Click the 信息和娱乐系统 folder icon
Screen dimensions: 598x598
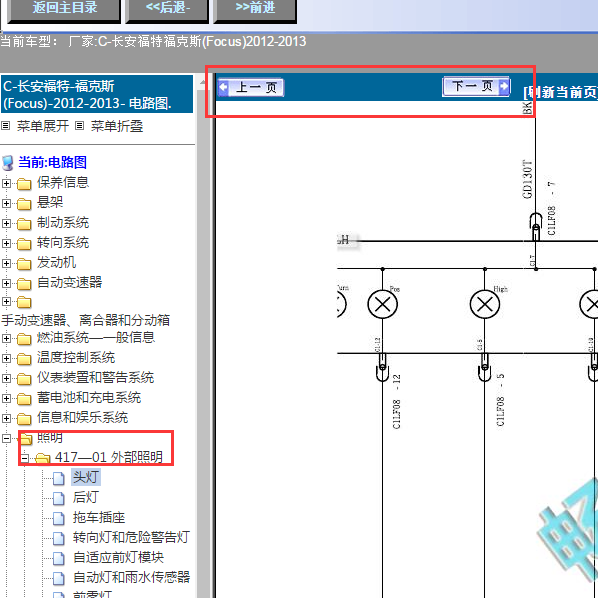pos(24,419)
